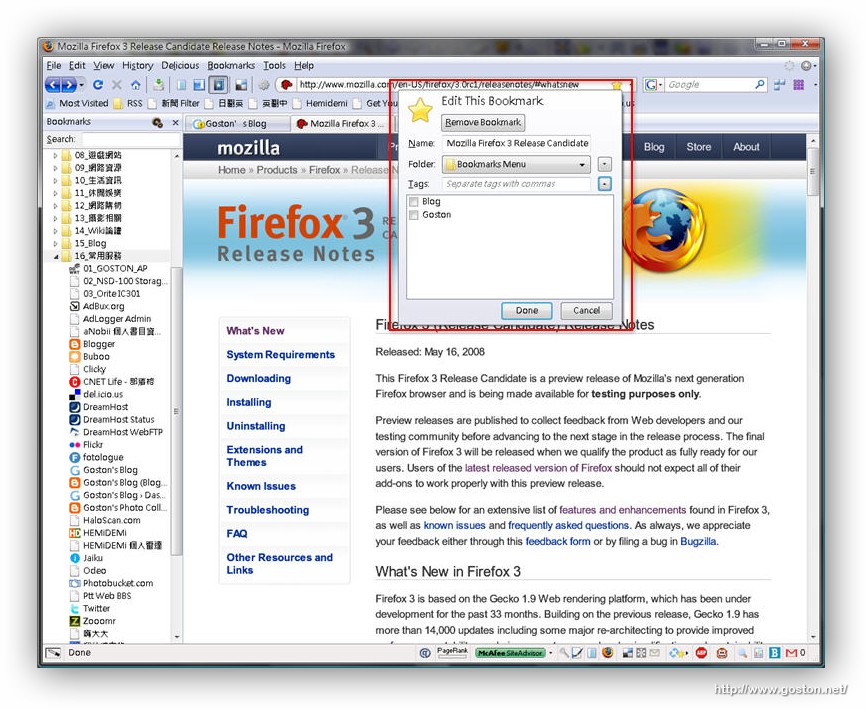Screen dimensions: 867x710
Task: Cancel the Edit This Bookmark dialog
Action: click(x=586, y=311)
